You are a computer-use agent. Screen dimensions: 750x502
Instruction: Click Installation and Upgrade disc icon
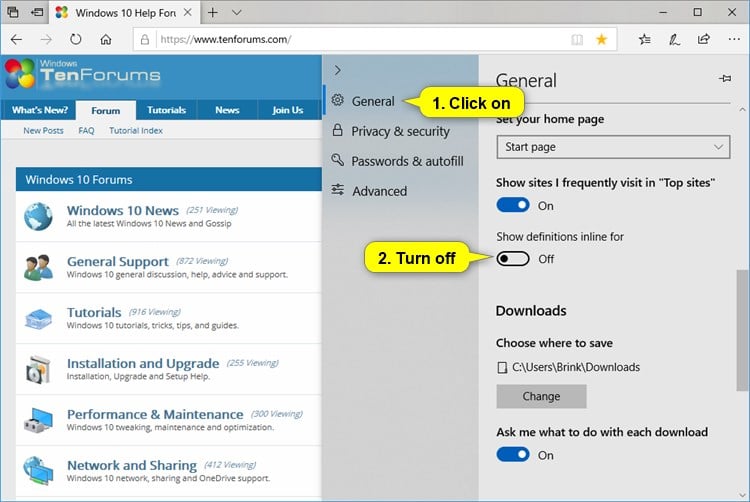[38, 370]
